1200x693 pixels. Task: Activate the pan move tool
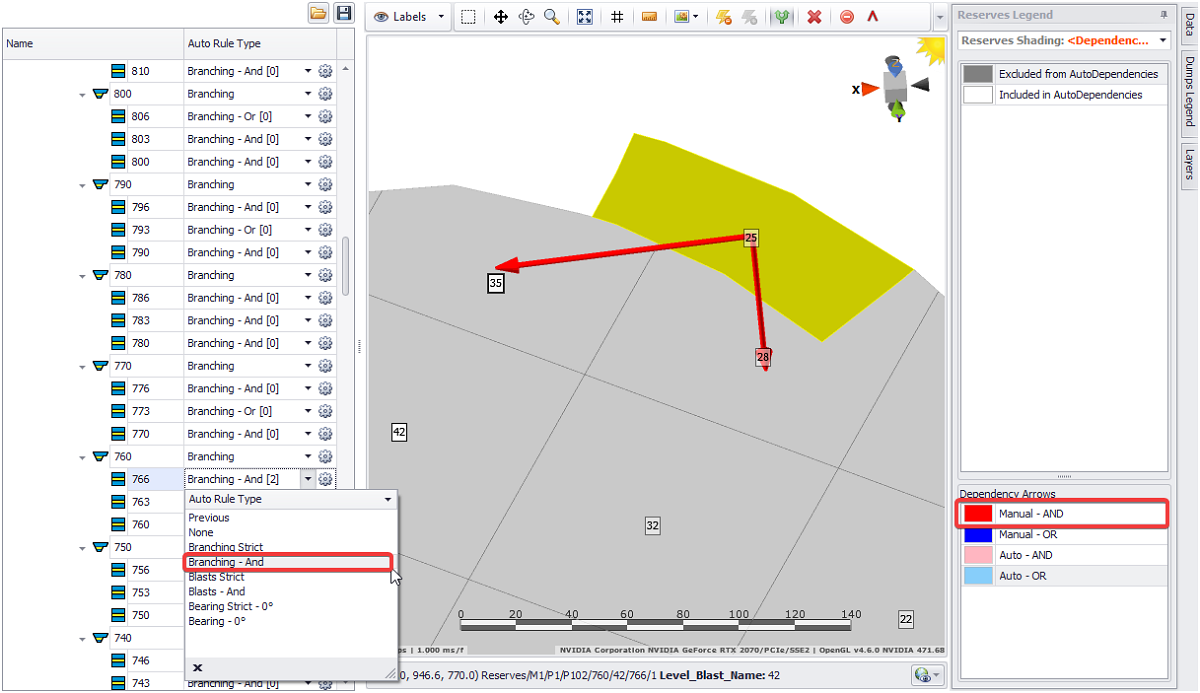(501, 17)
